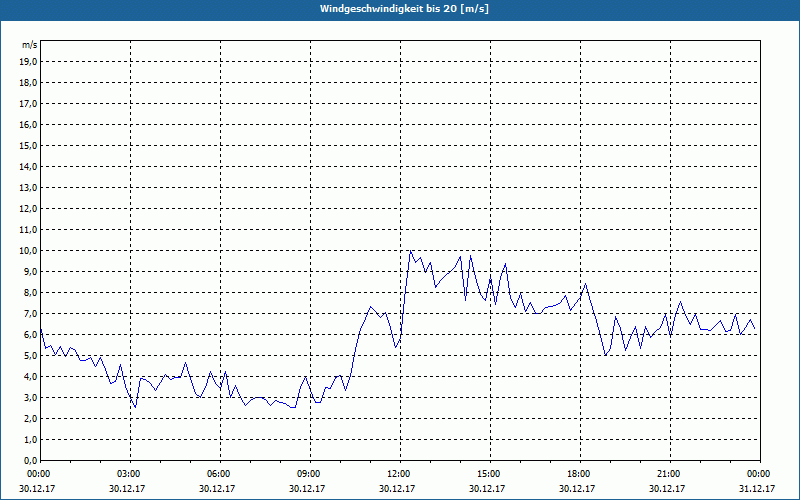
Task: Click the 1,0 y-axis label
Action: click(x=30, y=440)
